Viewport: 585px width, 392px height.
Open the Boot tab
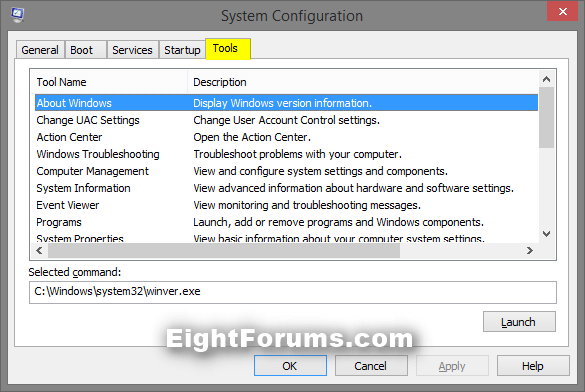tap(85, 50)
